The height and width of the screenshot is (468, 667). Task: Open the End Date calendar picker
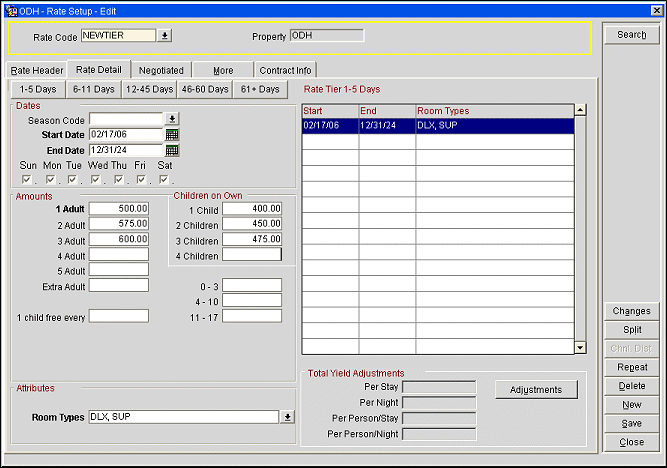pos(172,150)
